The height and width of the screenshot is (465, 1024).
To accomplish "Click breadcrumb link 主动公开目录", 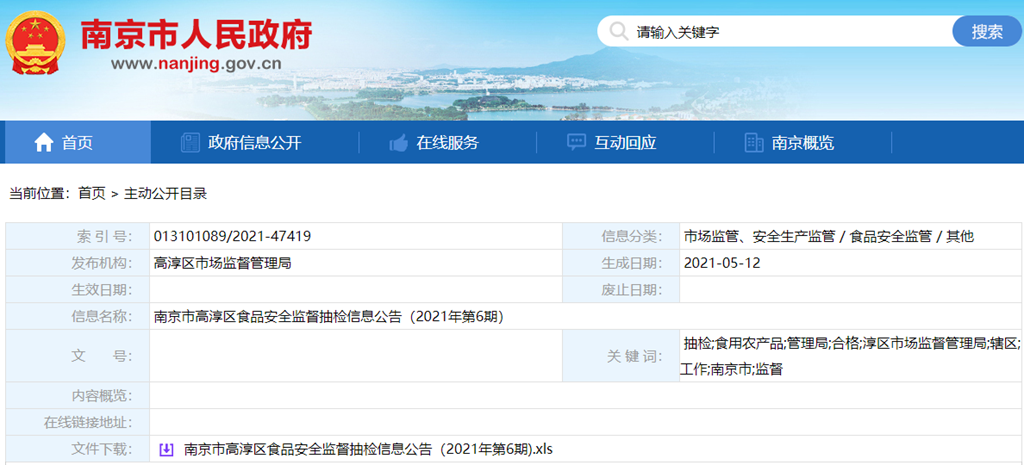I will pos(165,193).
